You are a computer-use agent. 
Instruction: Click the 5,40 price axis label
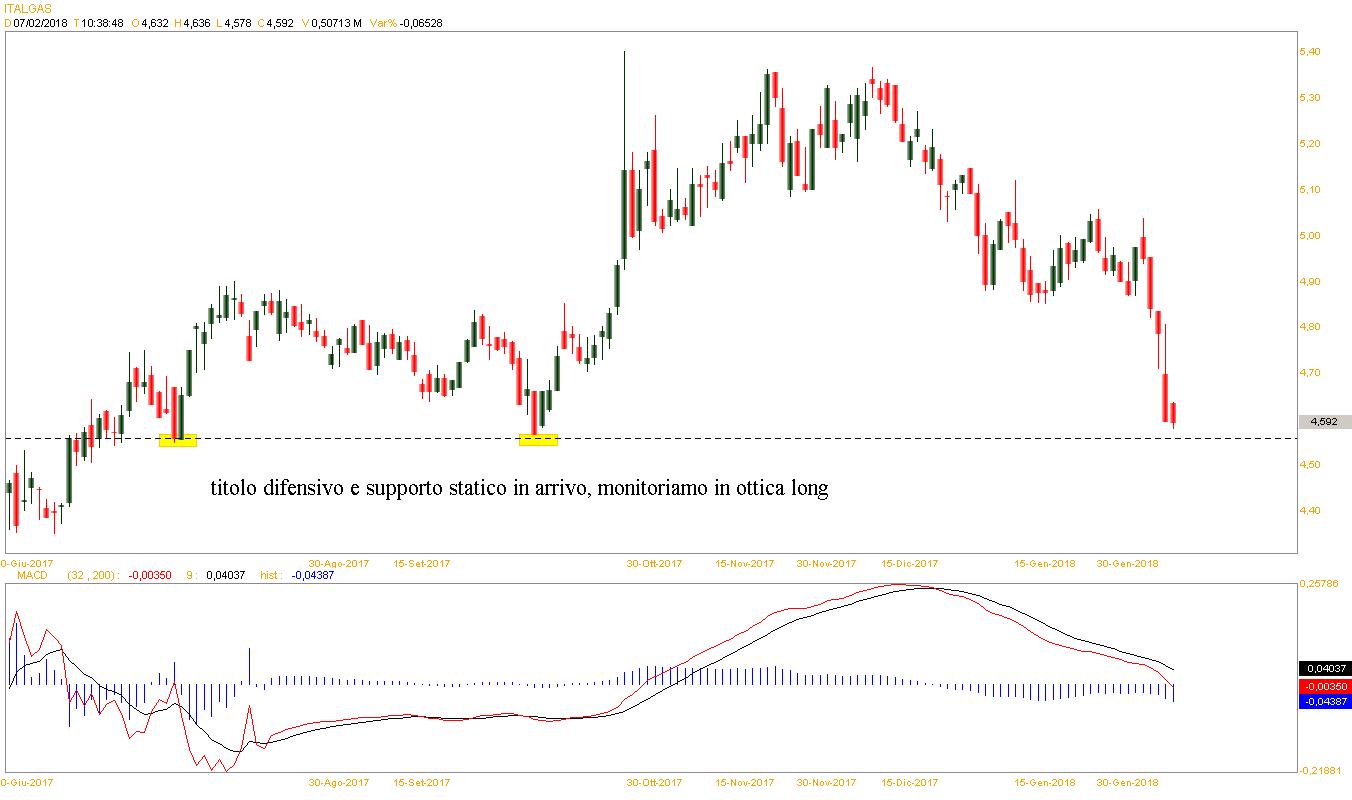[x=1310, y=52]
